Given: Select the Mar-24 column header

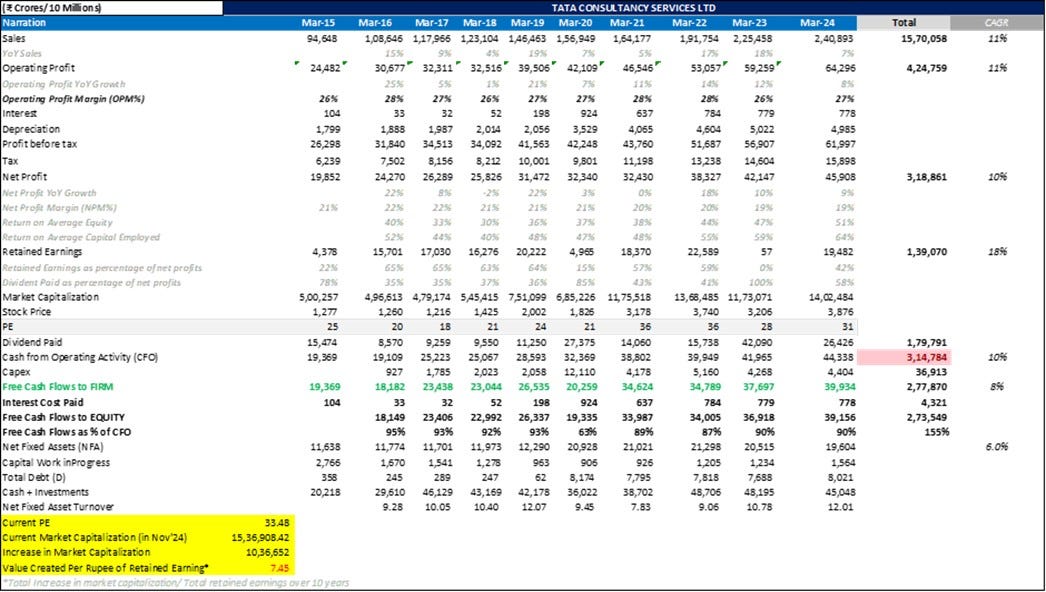Looking at the screenshot, I should pos(817,23).
